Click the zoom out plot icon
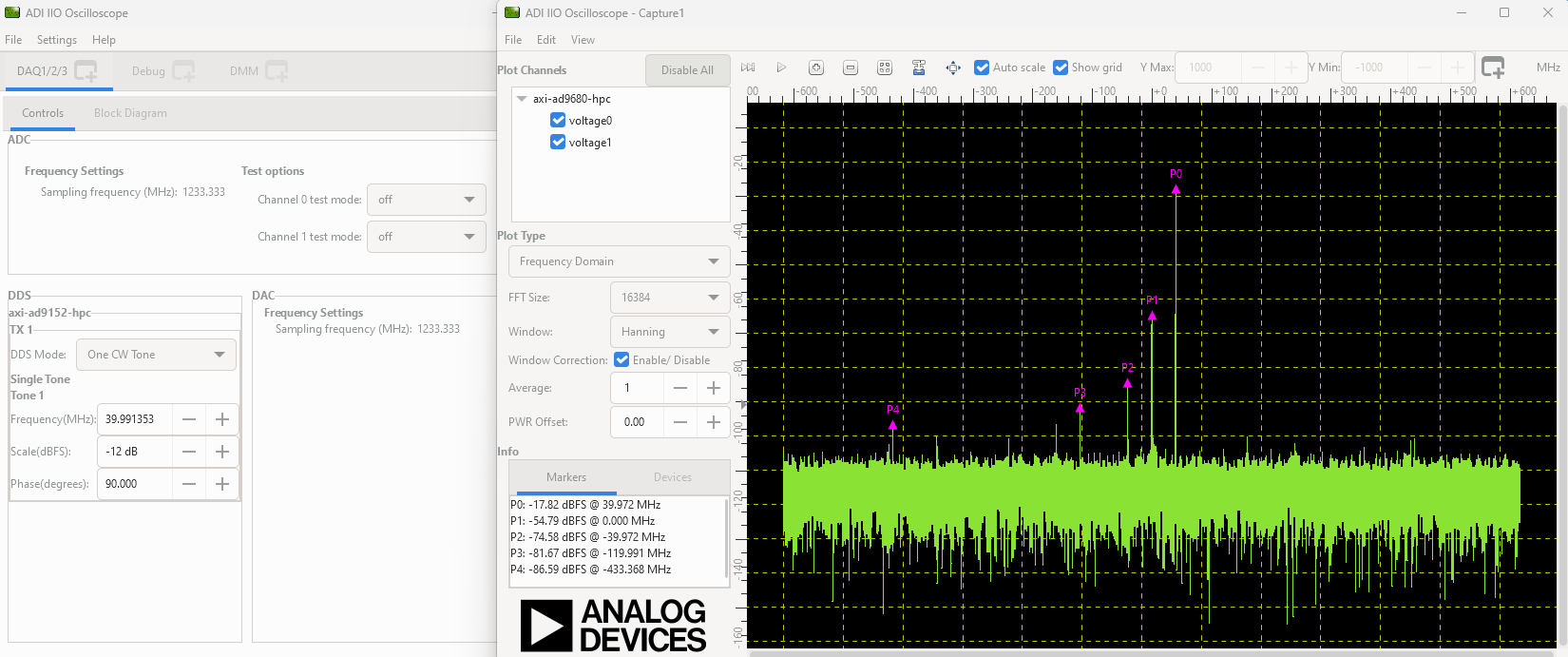Image resolution: width=1568 pixels, height=657 pixels. (x=851, y=68)
